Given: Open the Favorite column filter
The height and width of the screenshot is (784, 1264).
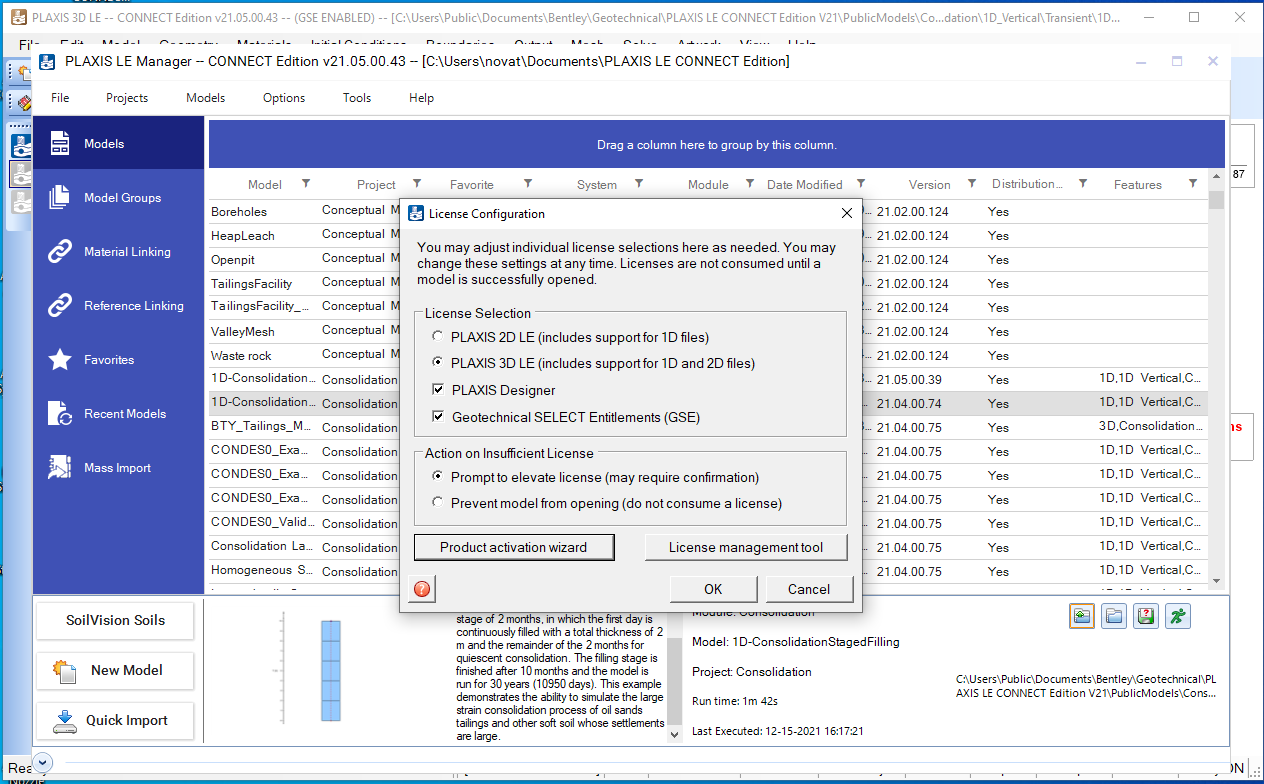Looking at the screenshot, I should [528, 184].
